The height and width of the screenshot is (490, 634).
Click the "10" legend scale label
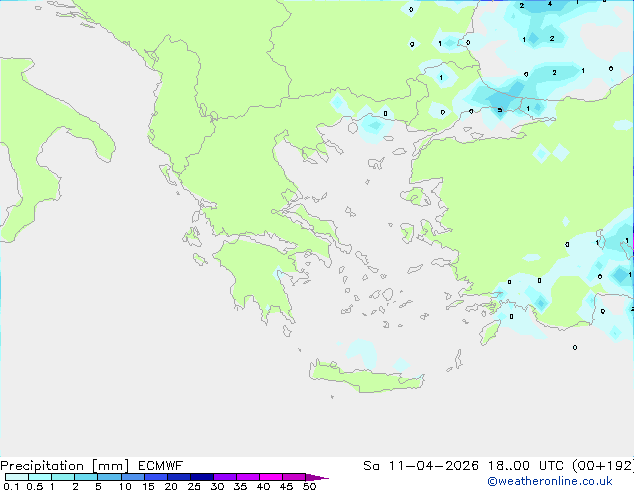(x=125, y=486)
